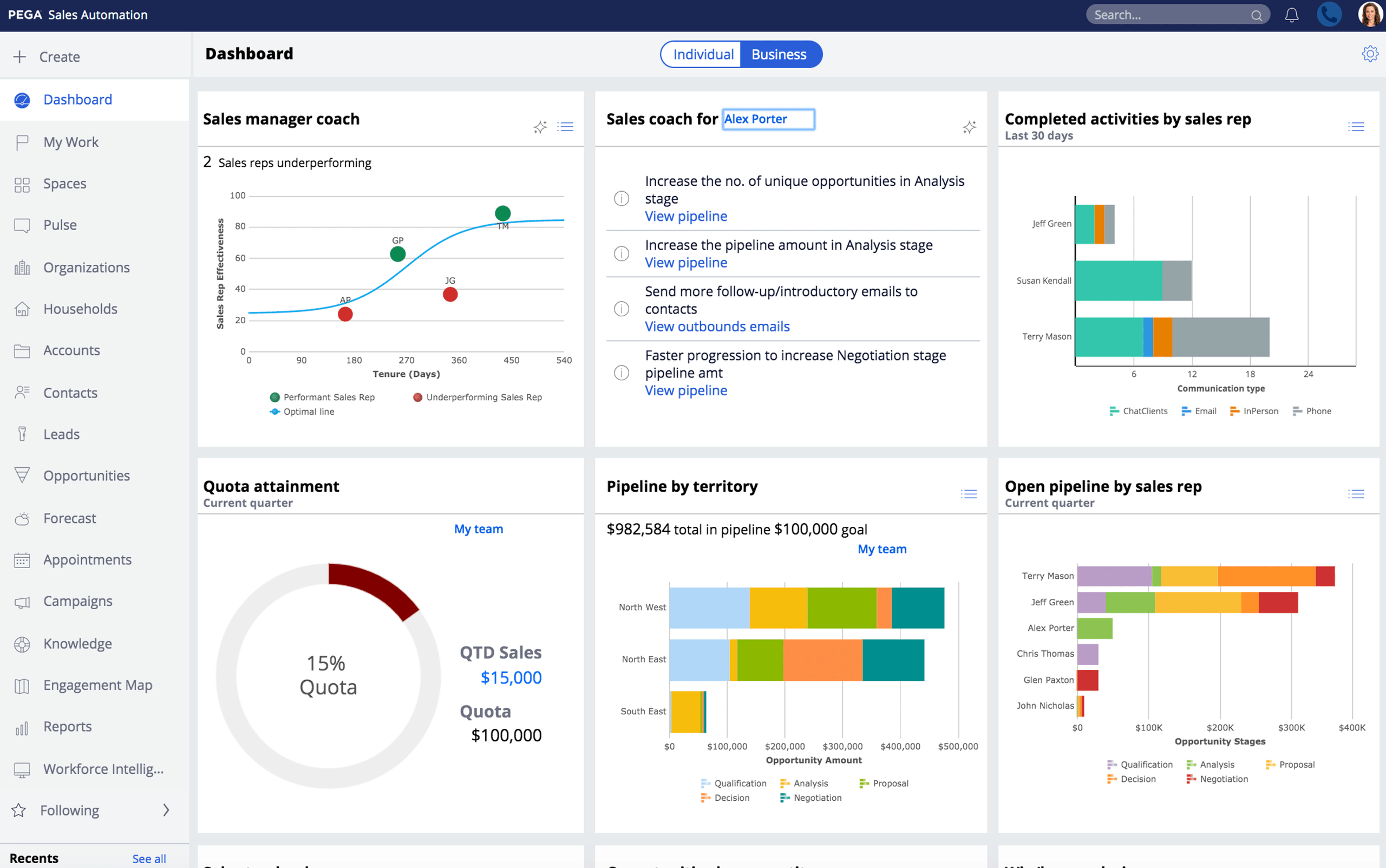
Task: Open Pipeline by territory list menu icon
Action: pos(969,494)
